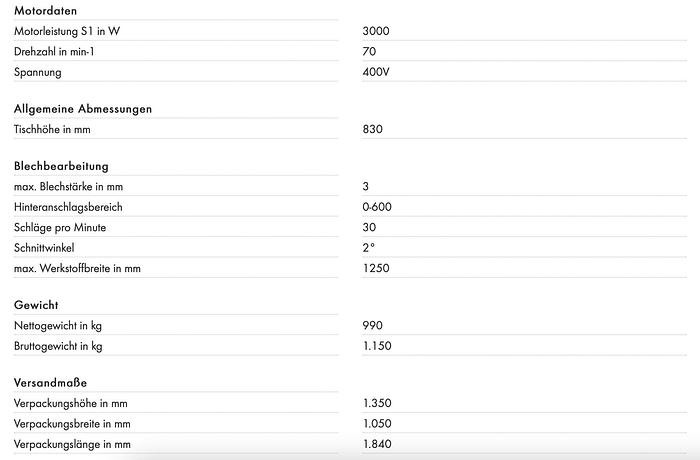Click the Verpackungshöhe value 1.350
Viewport: 700px width, 460px height.
pos(378,403)
